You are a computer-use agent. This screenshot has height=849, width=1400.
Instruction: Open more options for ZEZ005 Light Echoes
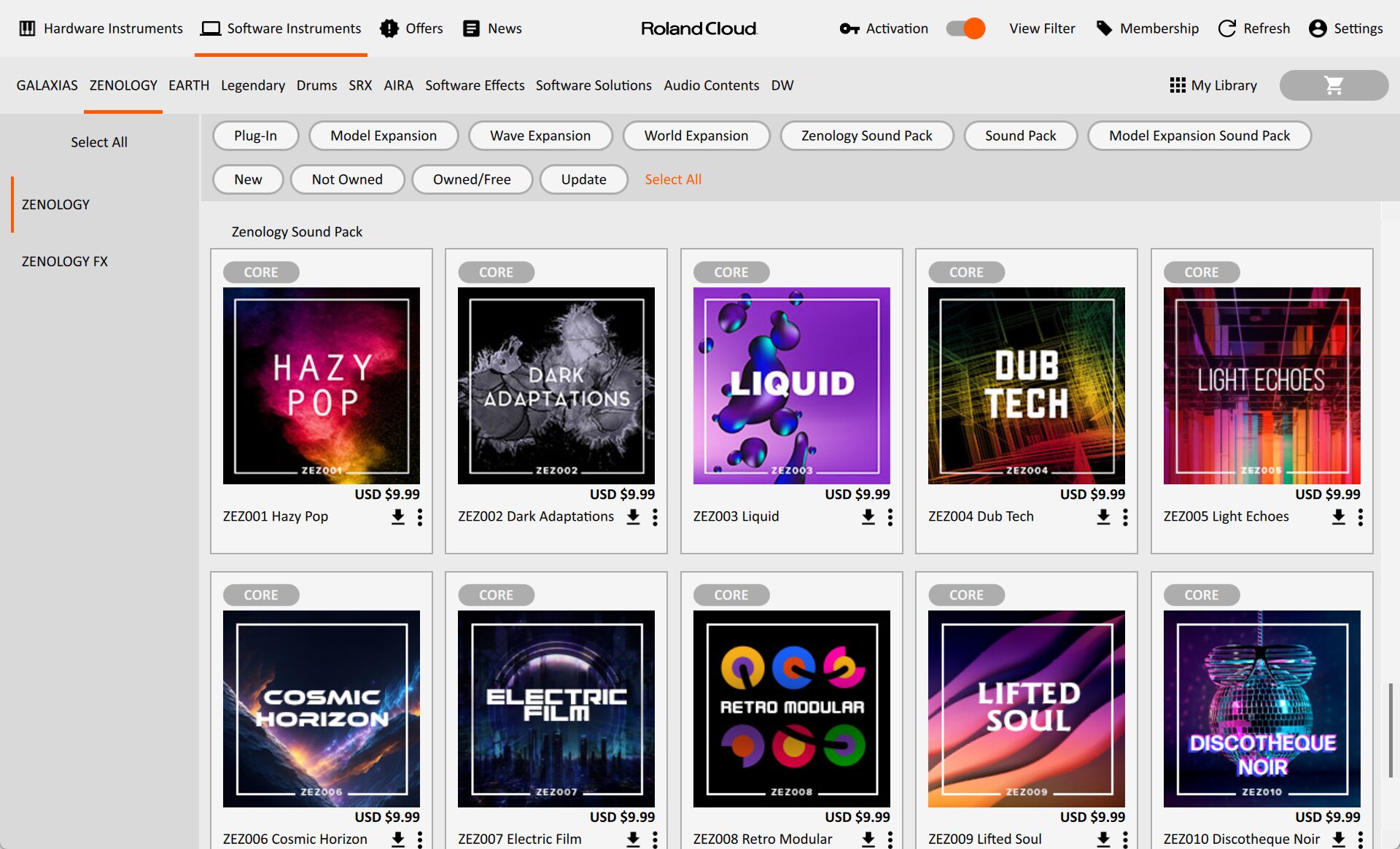point(1361,517)
